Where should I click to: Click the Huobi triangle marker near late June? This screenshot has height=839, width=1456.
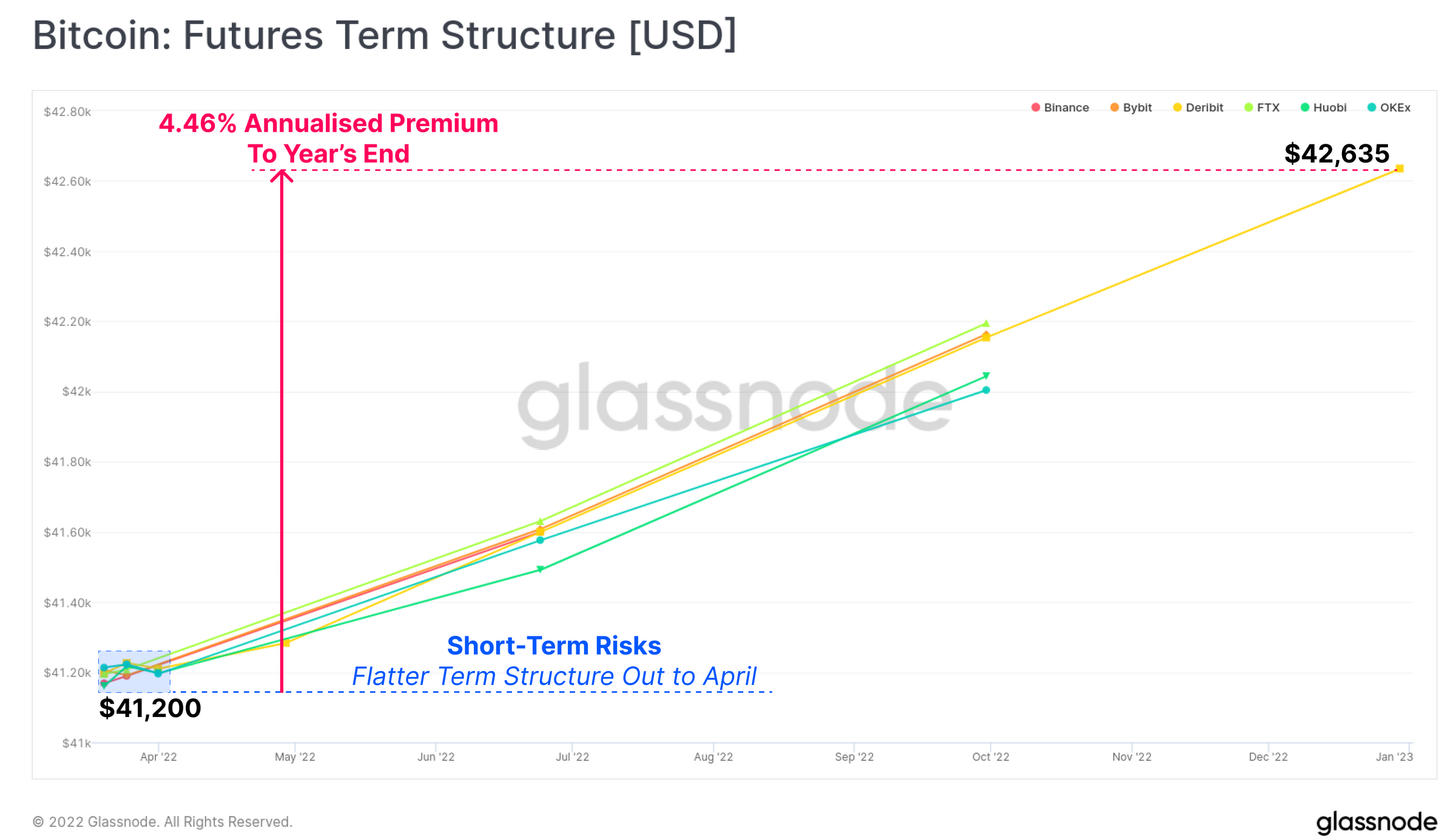tap(540, 569)
